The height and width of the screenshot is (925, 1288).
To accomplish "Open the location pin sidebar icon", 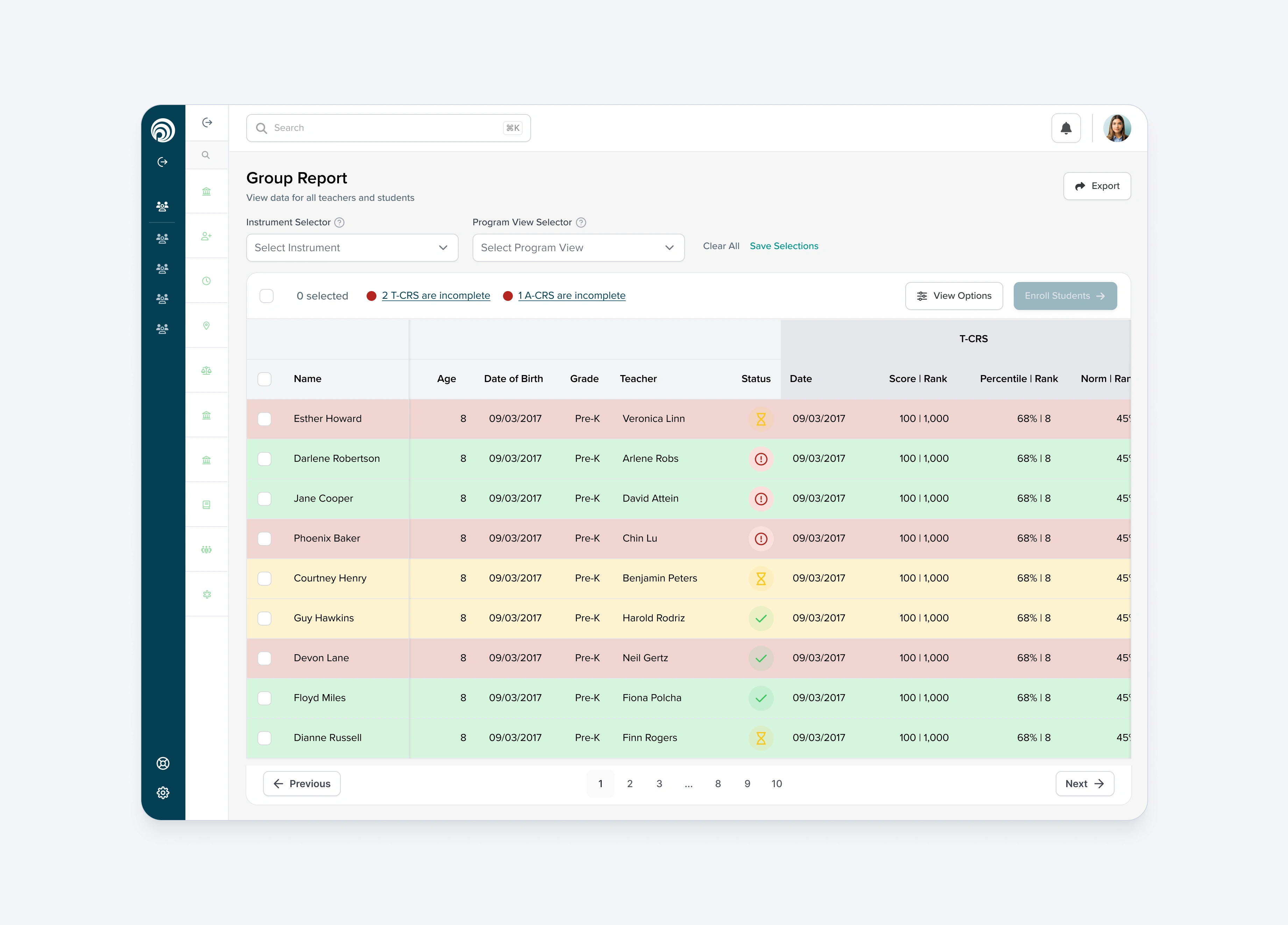I will 206,325.
